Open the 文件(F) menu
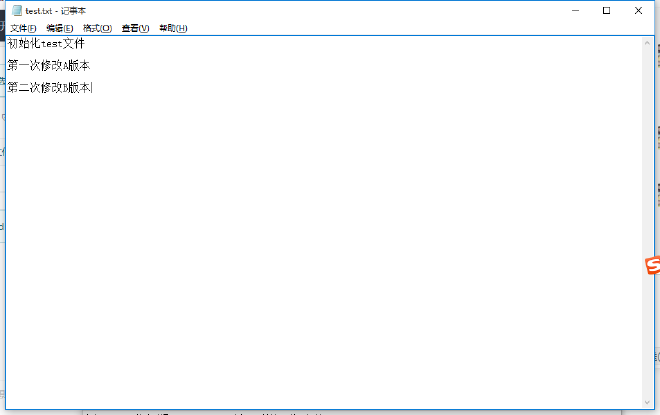Image resolution: width=660 pixels, height=415 pixels. [23, 28]
